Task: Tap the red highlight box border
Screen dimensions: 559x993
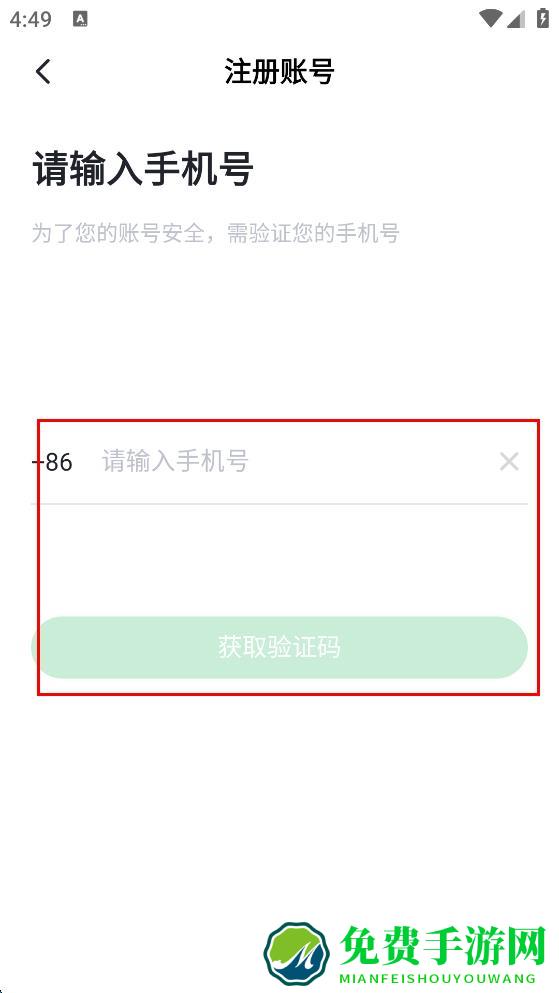Action: [288, 421]
